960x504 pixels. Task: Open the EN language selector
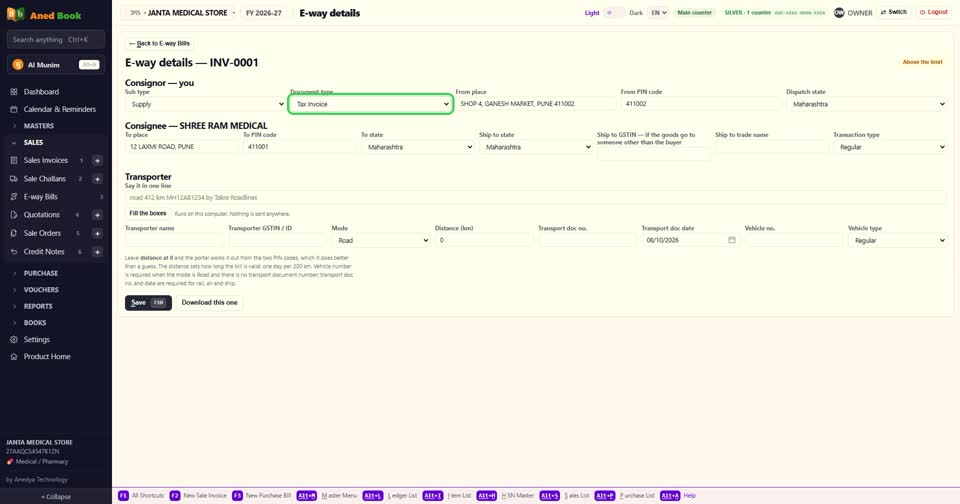tap(659, 12)
